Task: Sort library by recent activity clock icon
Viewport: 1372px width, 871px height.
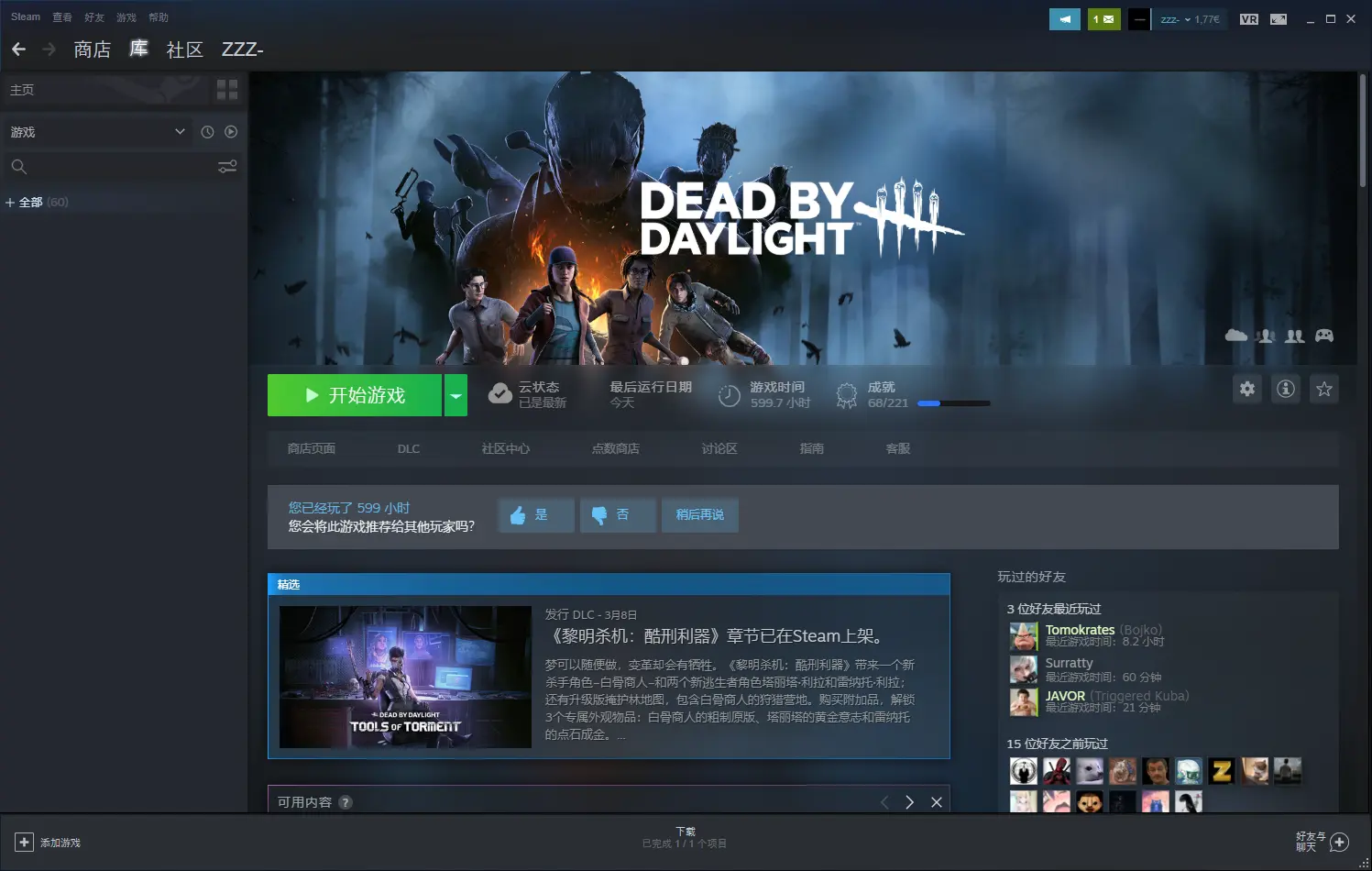Action: point(207,132)
